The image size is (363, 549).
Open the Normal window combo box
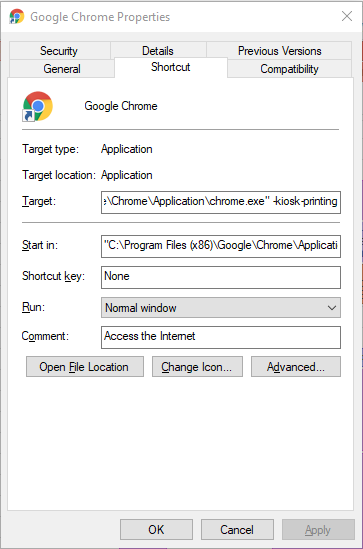click(x=221, y=308)
